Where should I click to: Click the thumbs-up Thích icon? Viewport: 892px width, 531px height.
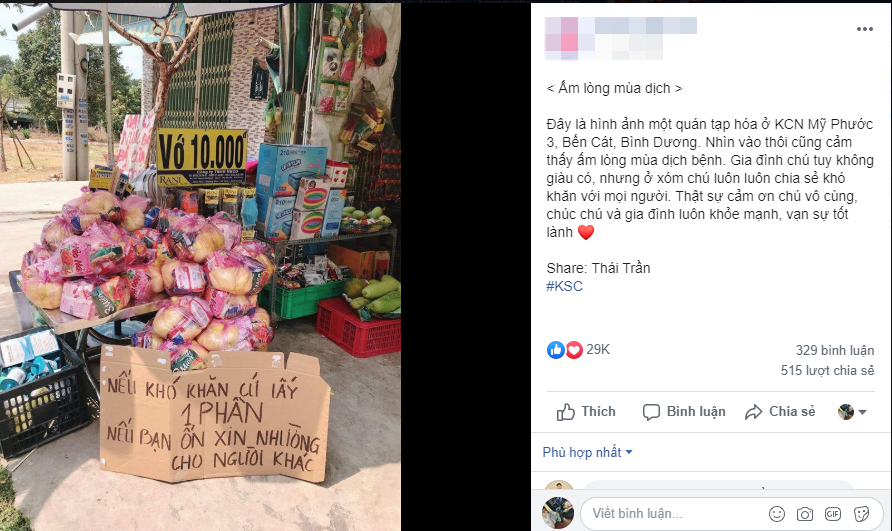pos(565,411)
